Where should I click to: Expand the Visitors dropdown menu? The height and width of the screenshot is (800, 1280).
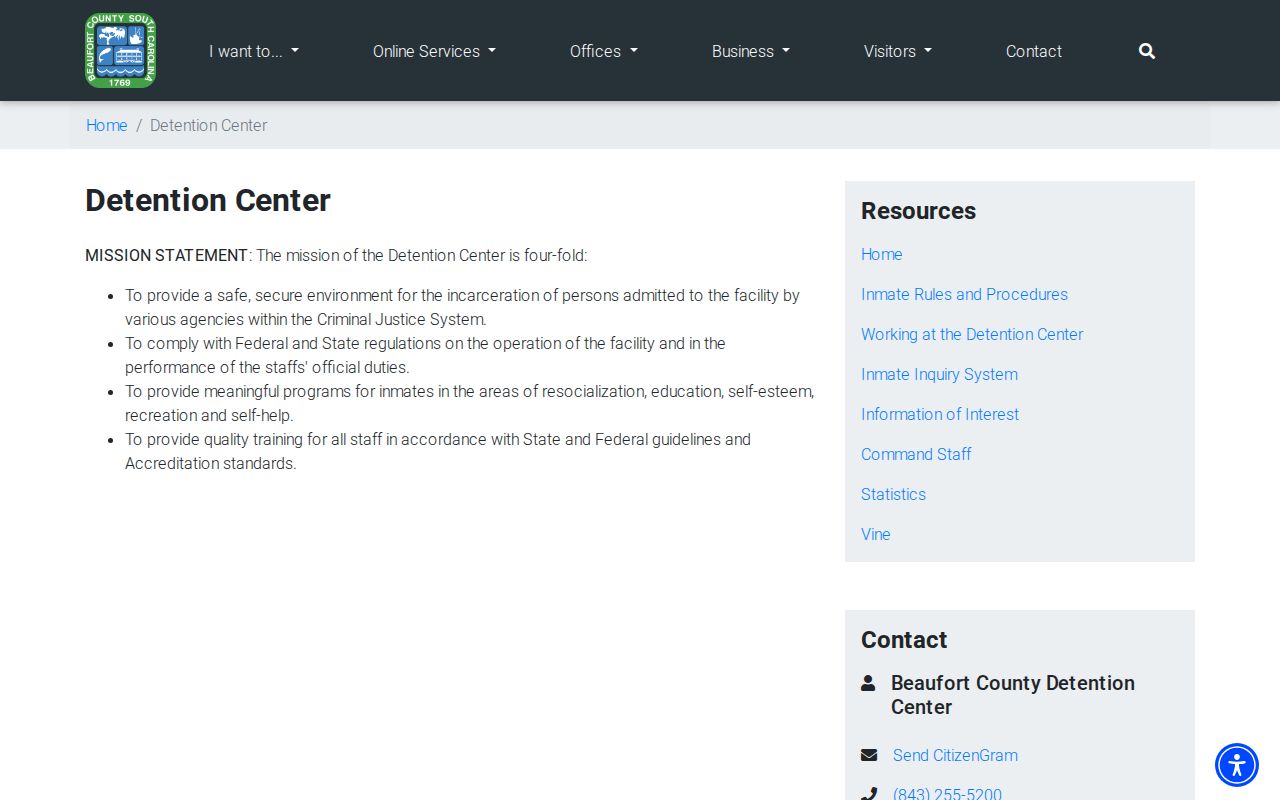click(x=898, y=51)
